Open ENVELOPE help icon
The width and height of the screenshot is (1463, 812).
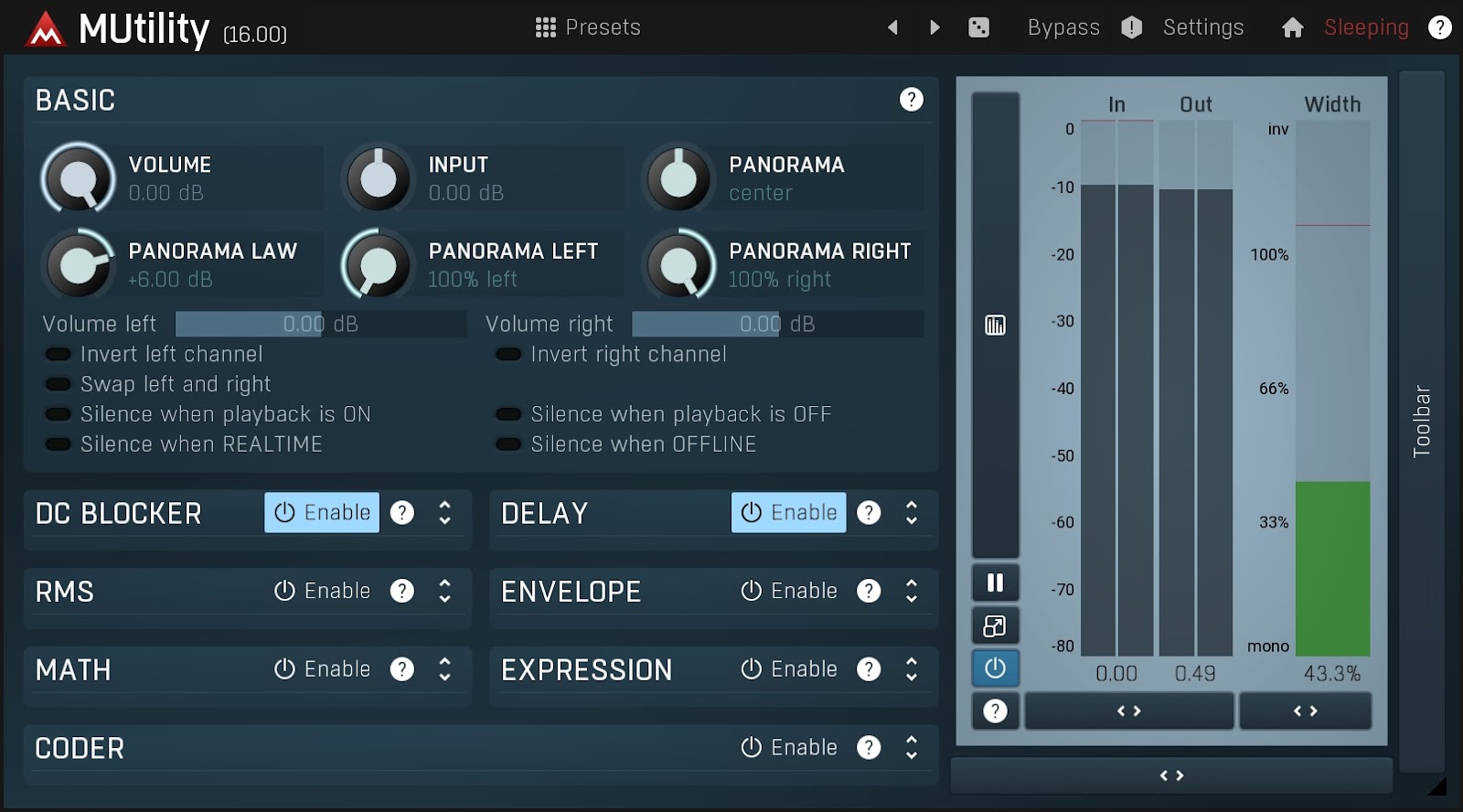(869, 591)
